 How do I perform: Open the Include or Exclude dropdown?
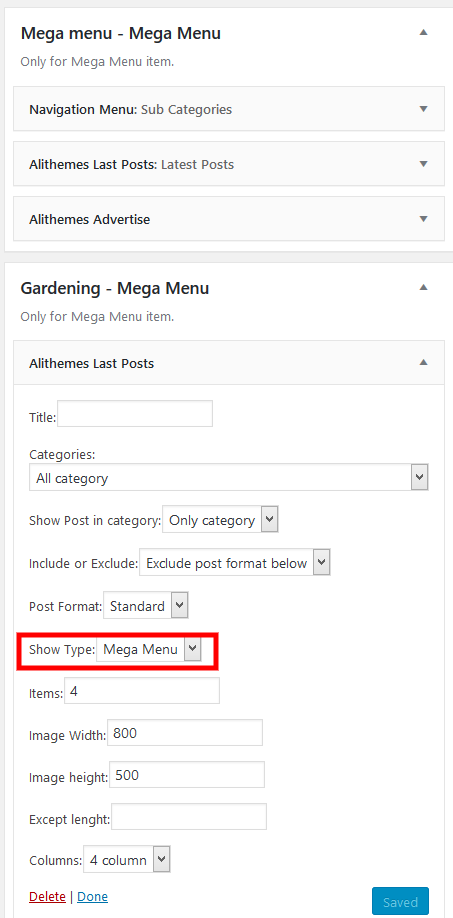point(235,563)
